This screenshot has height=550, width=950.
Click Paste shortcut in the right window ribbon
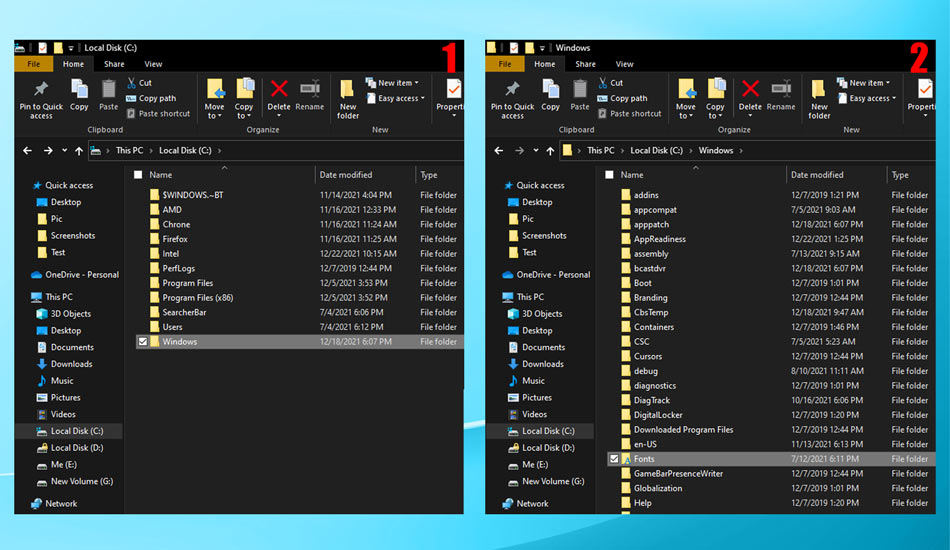(635, 114)
